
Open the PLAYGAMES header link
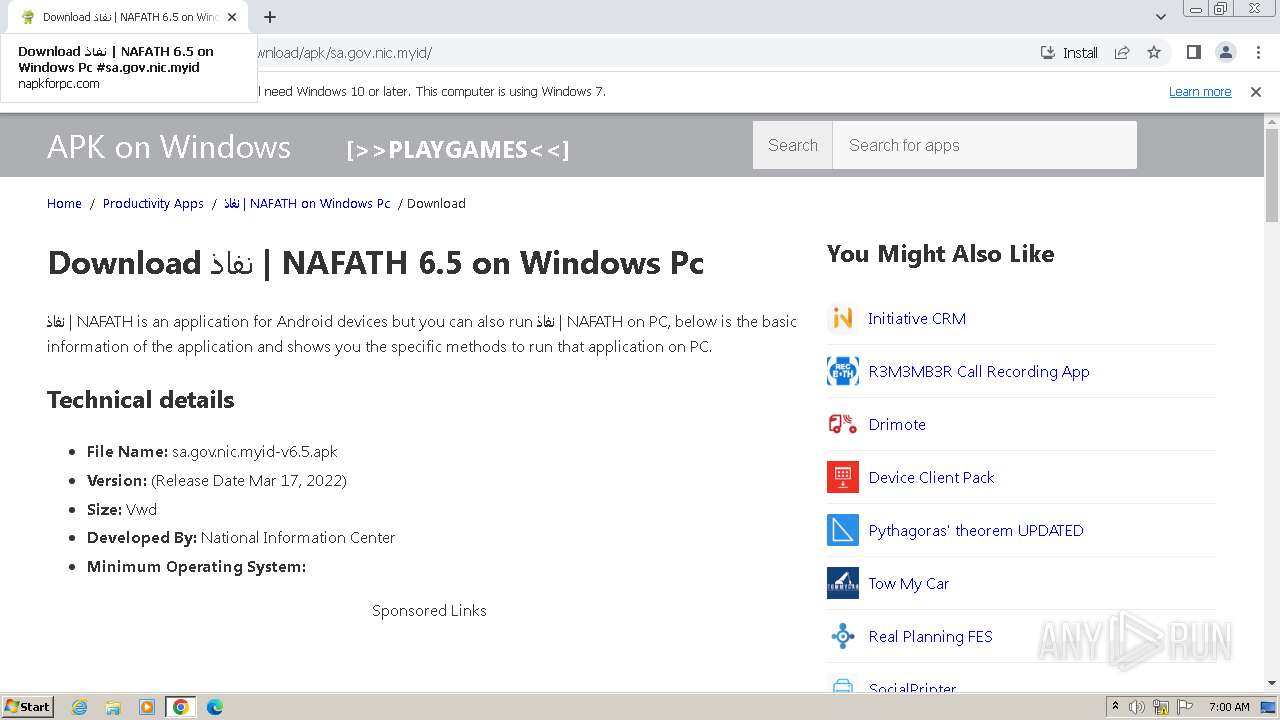458,150
